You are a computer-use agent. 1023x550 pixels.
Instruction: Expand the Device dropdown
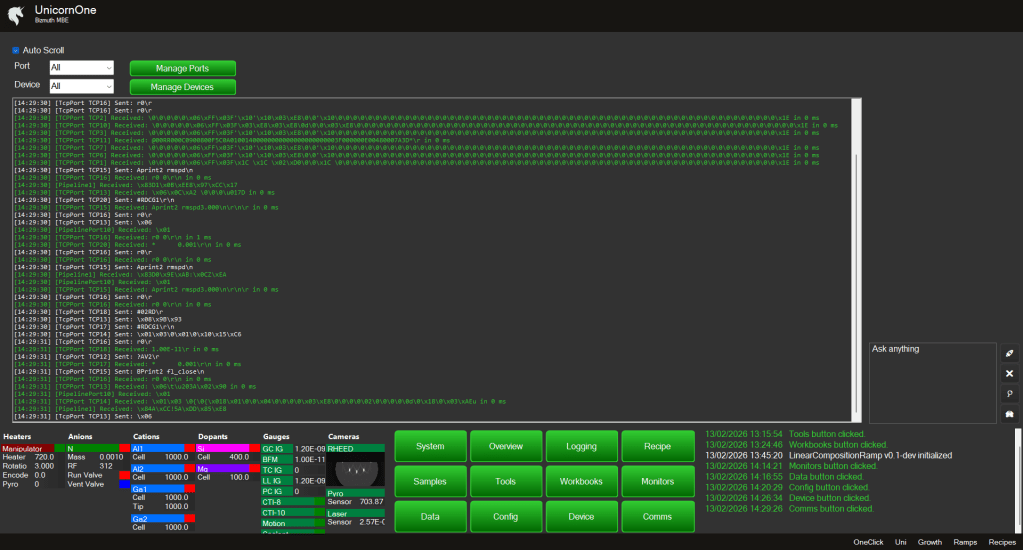coord(82,87)
